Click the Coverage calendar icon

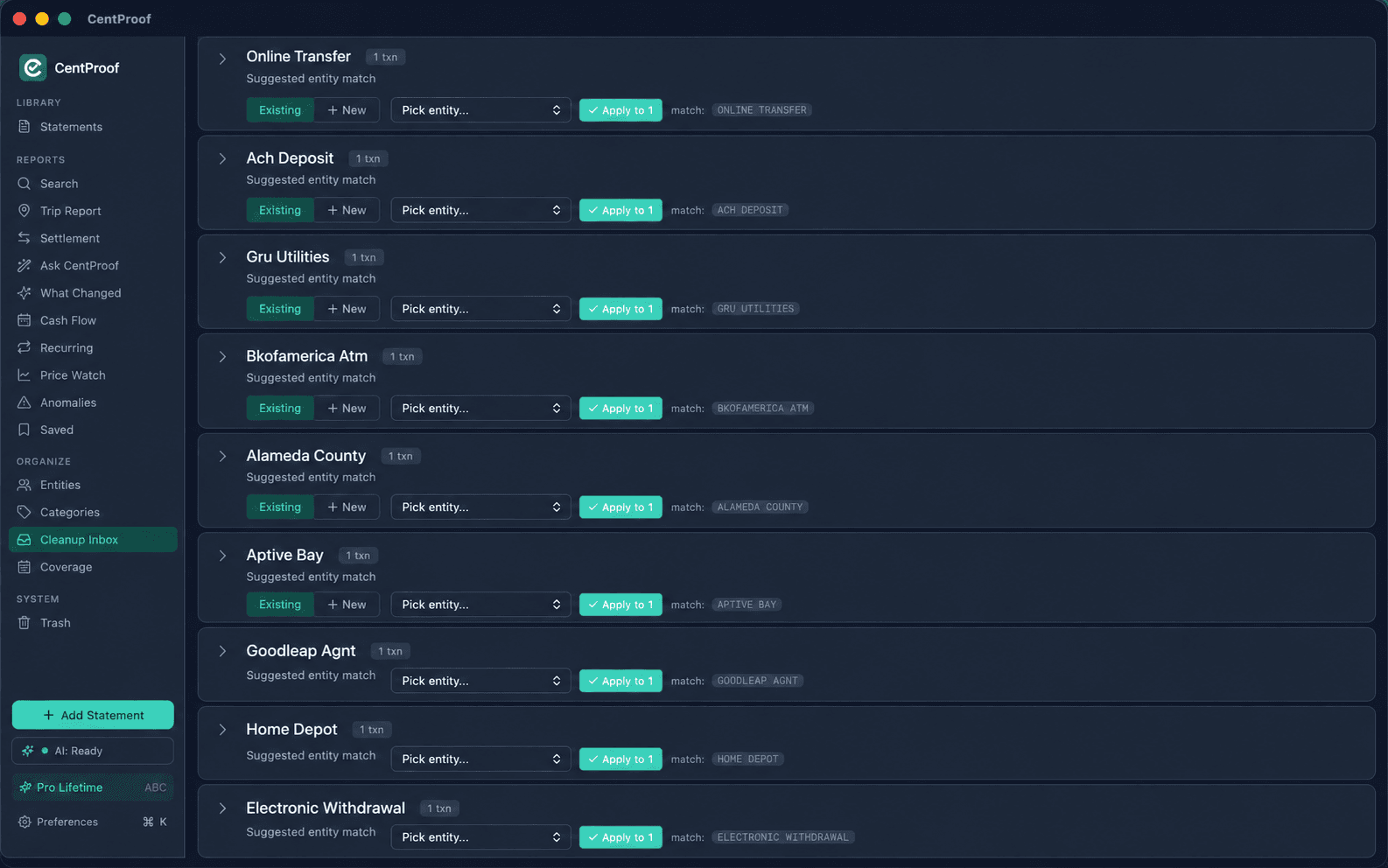(x=25, y=567)
